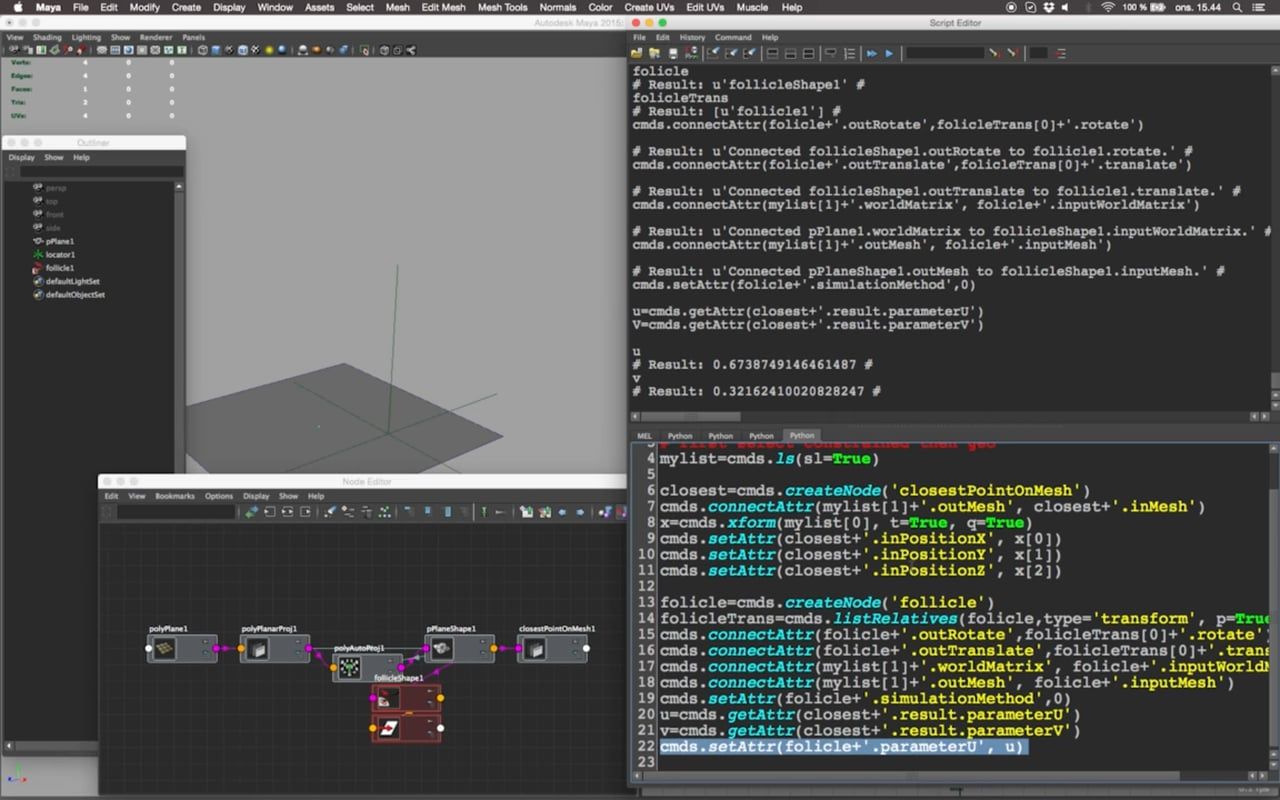Clear graph broom icon in Node Editor
Viewport: 1280px width, 800px height.
330,511
